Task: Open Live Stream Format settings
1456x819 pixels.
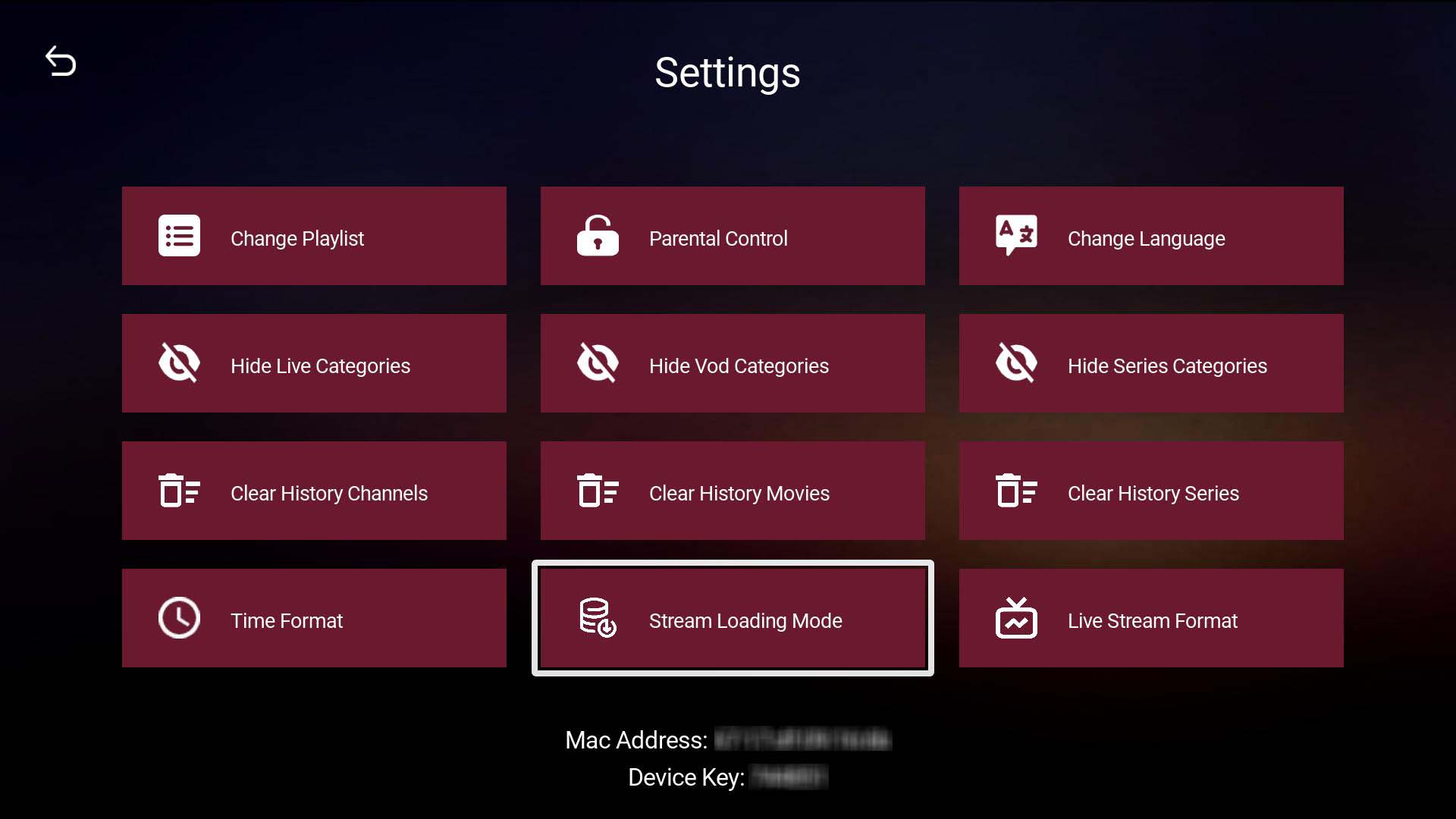Action: tap(1151, 618)
